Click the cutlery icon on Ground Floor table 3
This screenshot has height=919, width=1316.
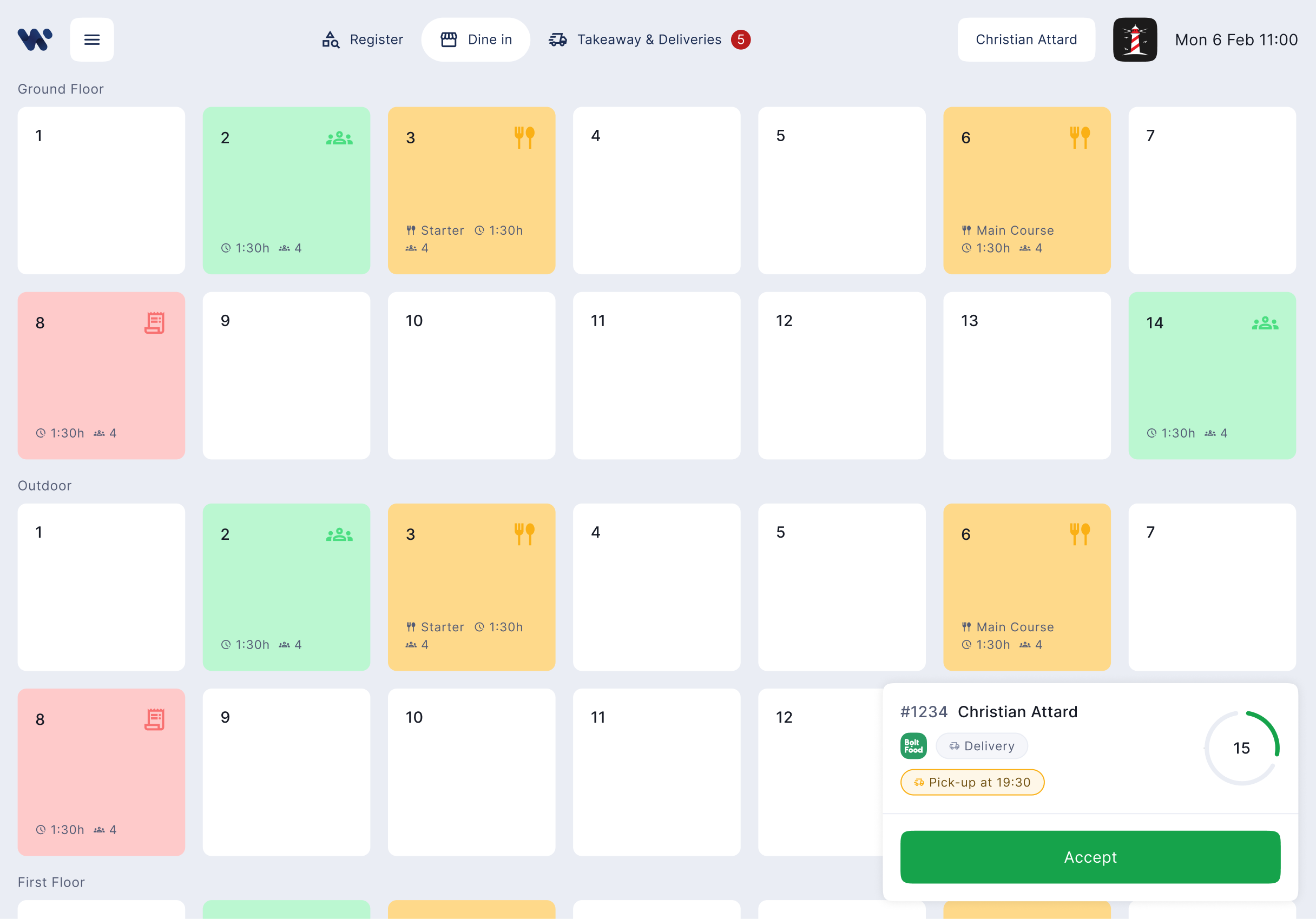click(524, 137)
